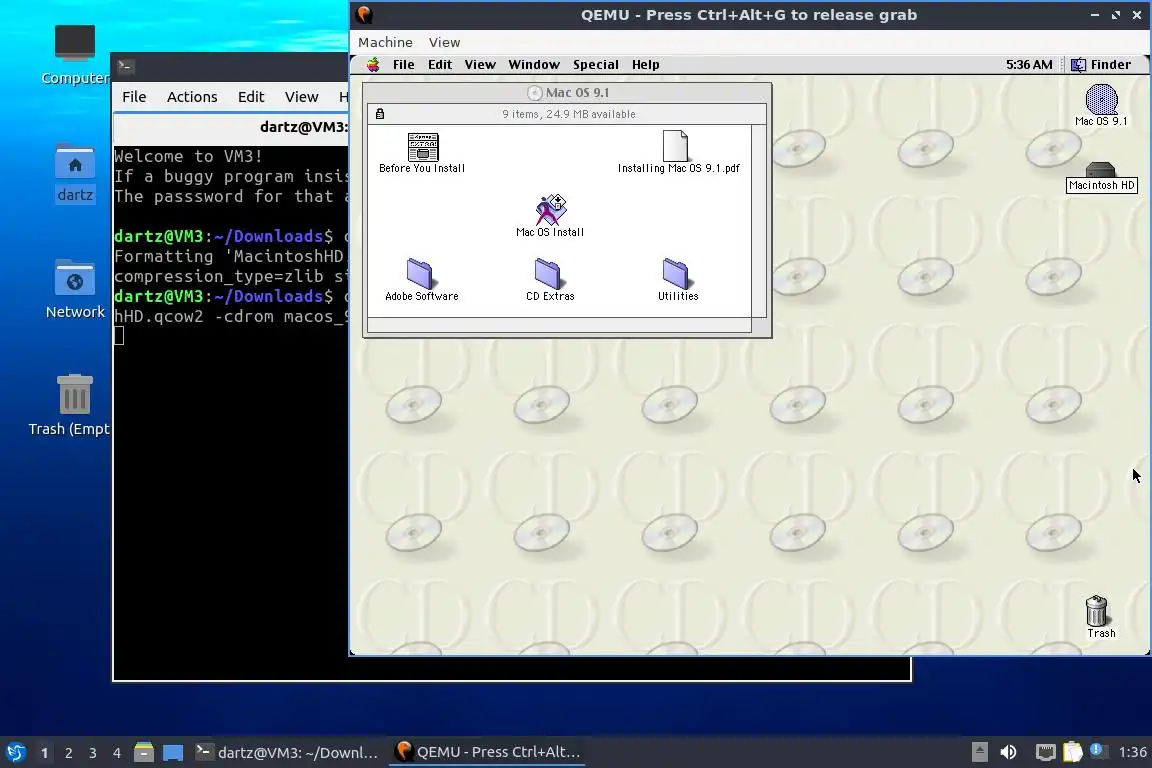This screenshot has width=1152, height=768.
Task: Open the terminal File menu
Action: [134, 97]
